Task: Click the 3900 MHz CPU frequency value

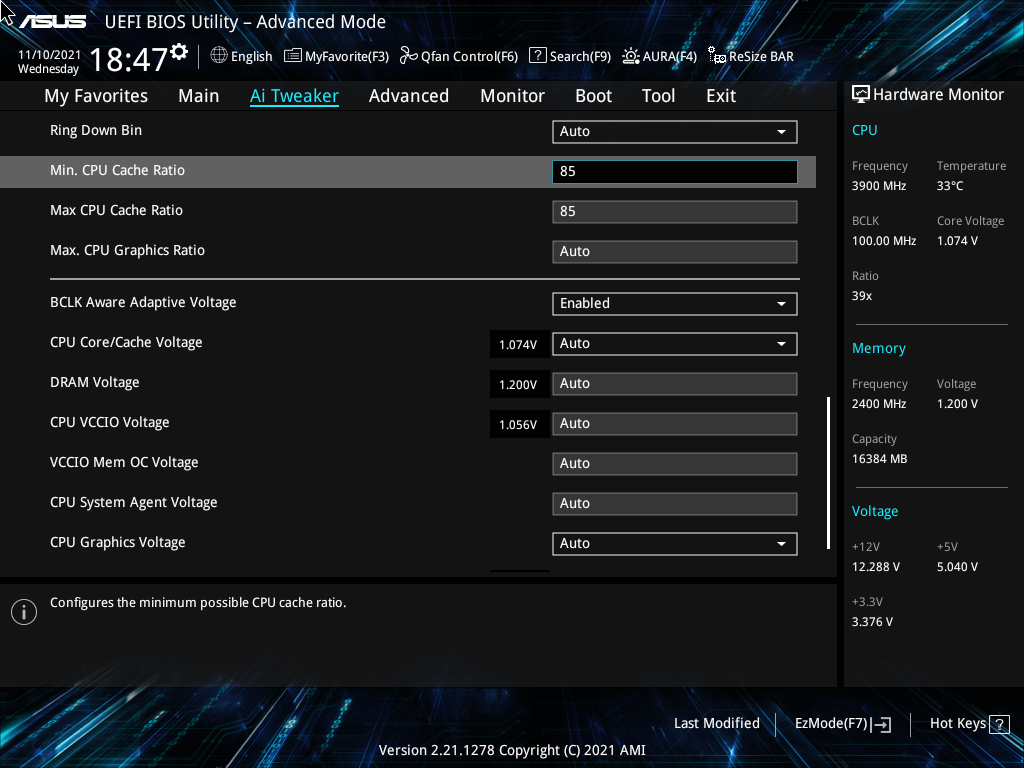Action: tap(879, 185)
